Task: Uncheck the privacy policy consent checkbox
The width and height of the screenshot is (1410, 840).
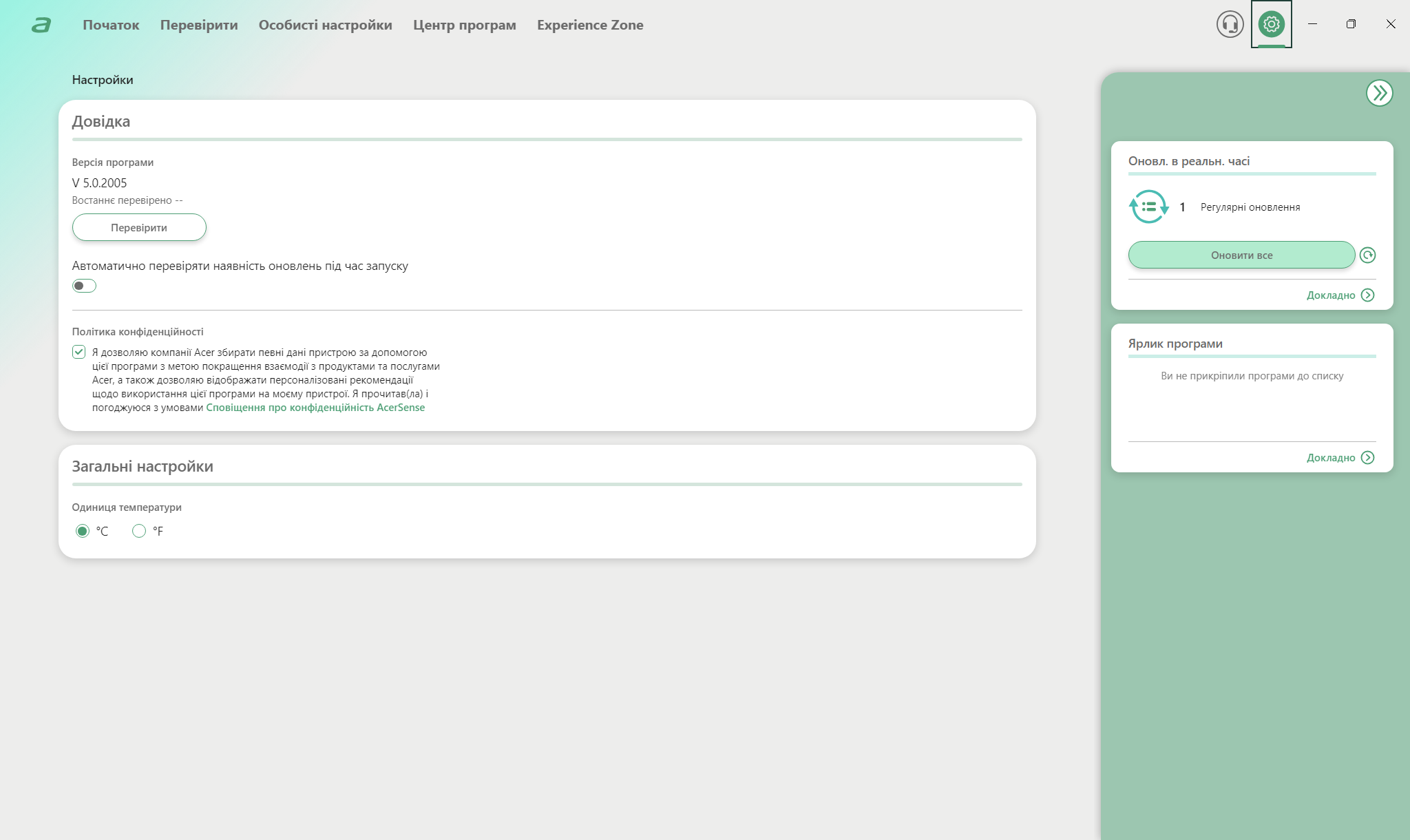Action: 79,353
